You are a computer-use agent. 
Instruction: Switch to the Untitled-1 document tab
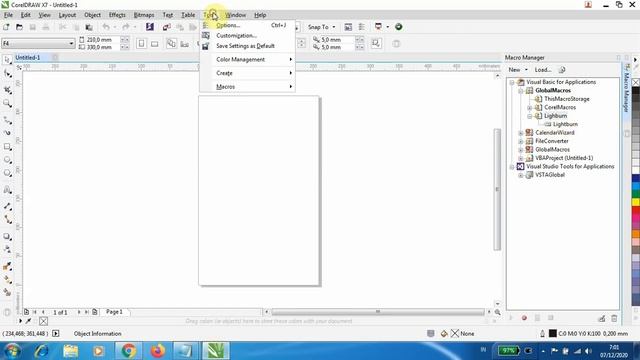coord(28,58)
